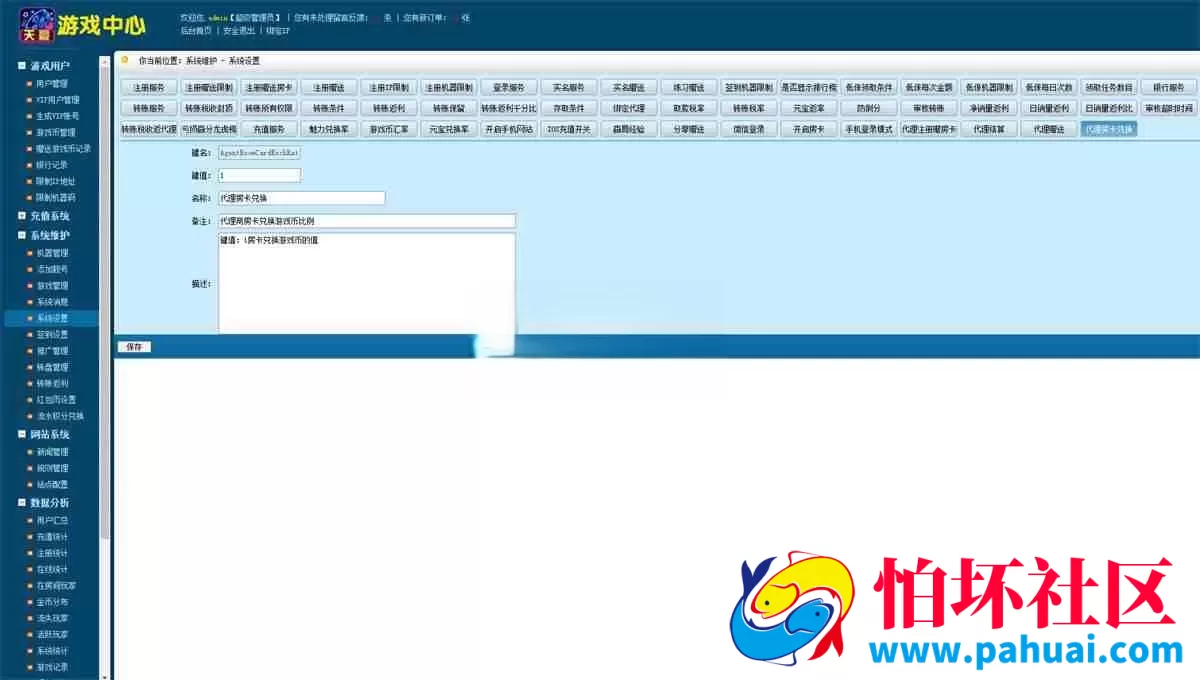The height and width of the screenshot is (680, 1200).
Task: Click the 键值 input field
Action: click(259, 175)
